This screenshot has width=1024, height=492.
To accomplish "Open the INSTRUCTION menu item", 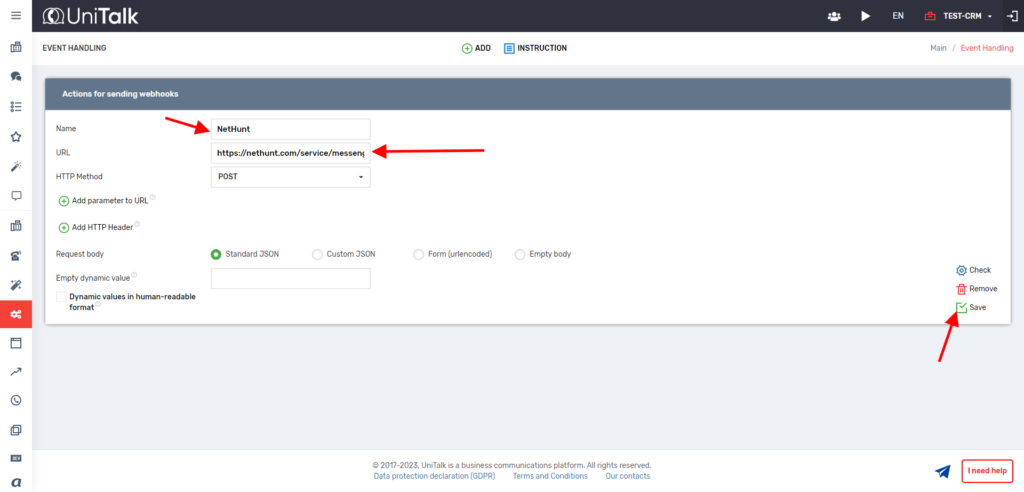I will pos(535,48).
